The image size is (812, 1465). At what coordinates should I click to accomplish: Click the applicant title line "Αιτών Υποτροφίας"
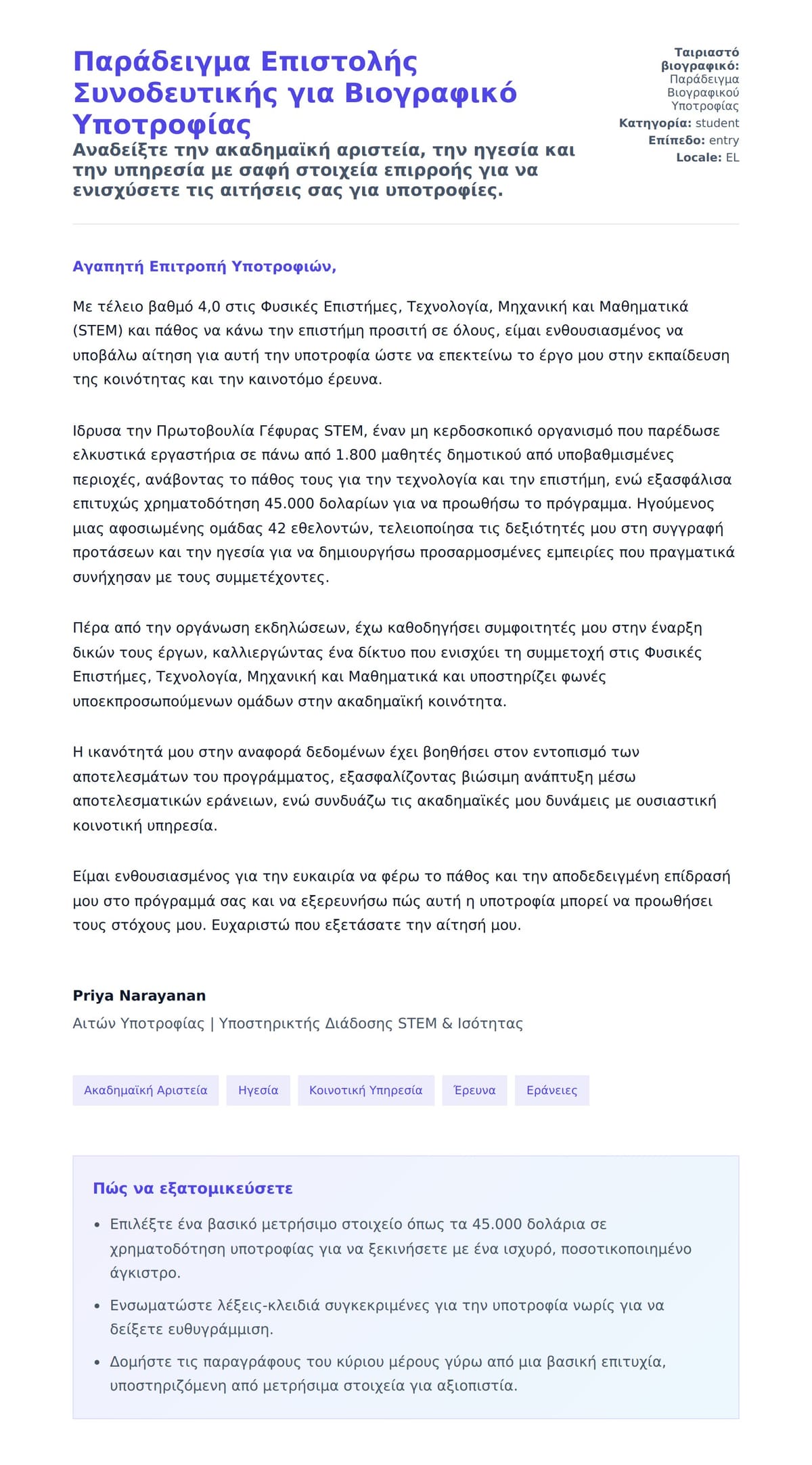(298, 1023)
